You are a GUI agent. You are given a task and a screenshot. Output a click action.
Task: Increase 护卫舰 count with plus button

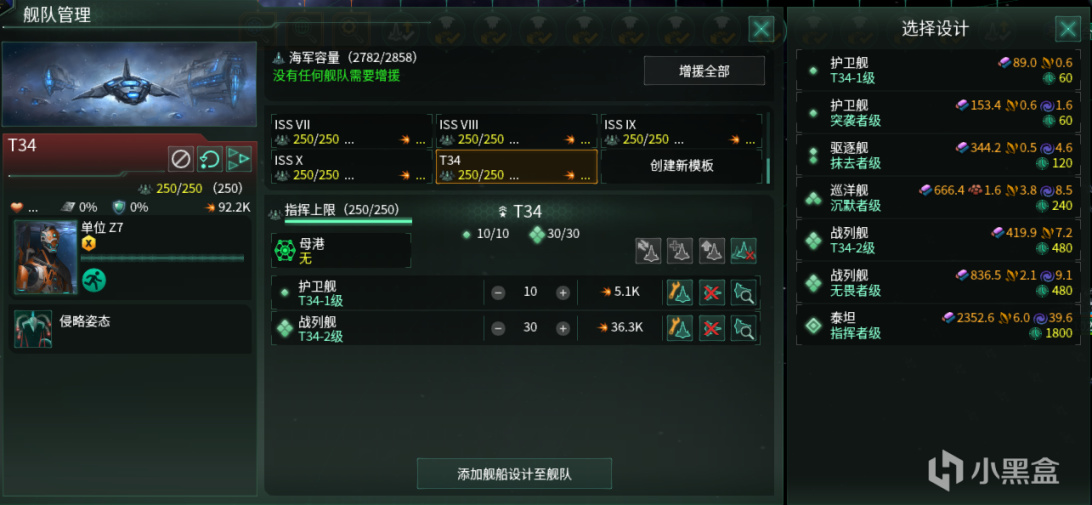coord(563,293)
